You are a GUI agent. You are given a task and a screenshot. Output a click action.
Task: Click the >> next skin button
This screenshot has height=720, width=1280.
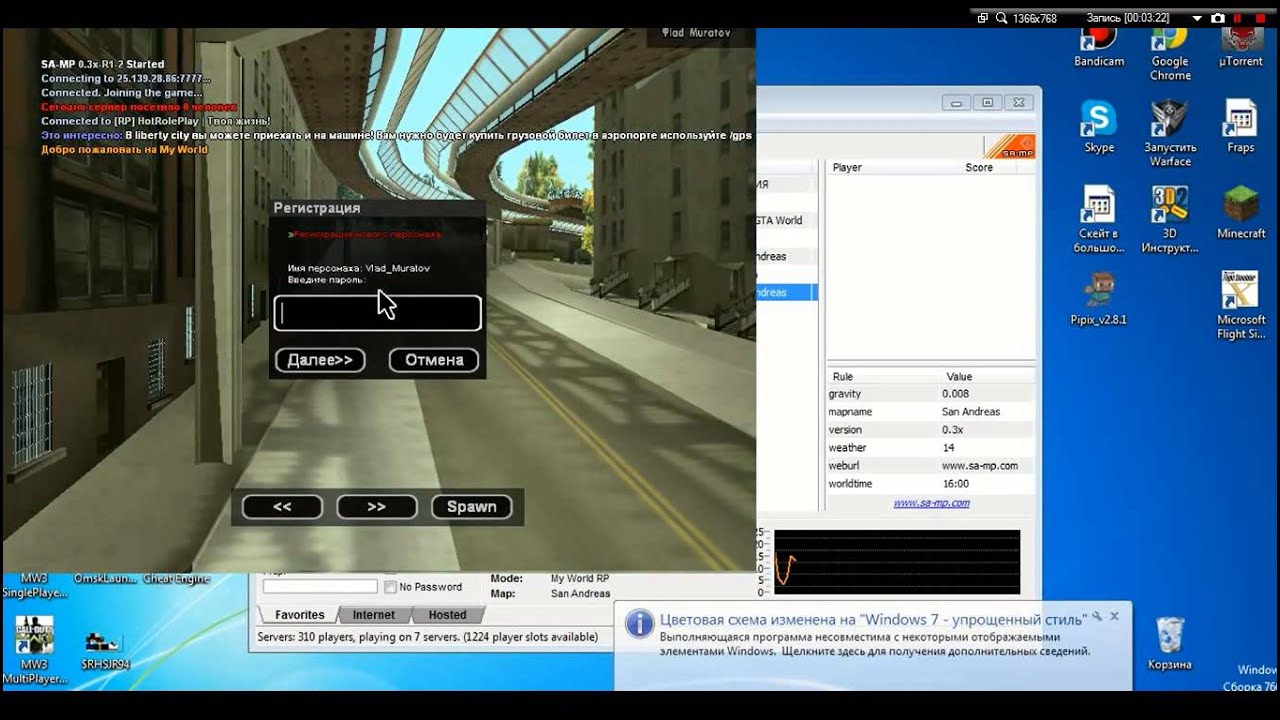(377, 507)
